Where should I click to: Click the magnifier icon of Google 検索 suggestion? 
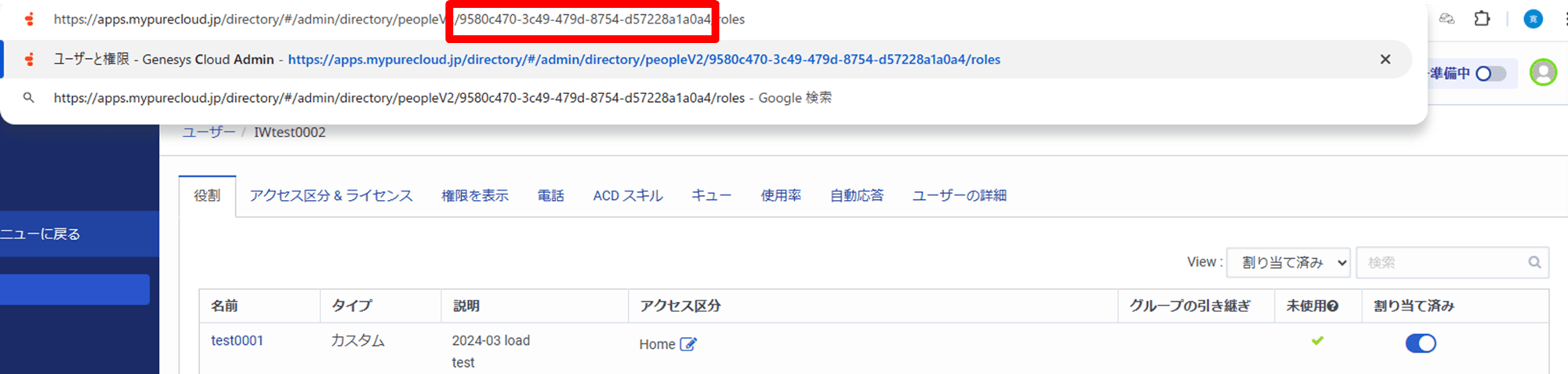(x=28, y=97)
